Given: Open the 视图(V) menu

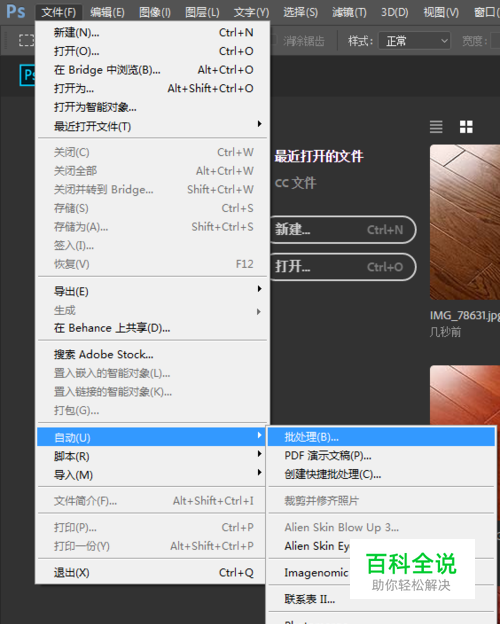Looking at the screenshot, I should pos(441,12).
